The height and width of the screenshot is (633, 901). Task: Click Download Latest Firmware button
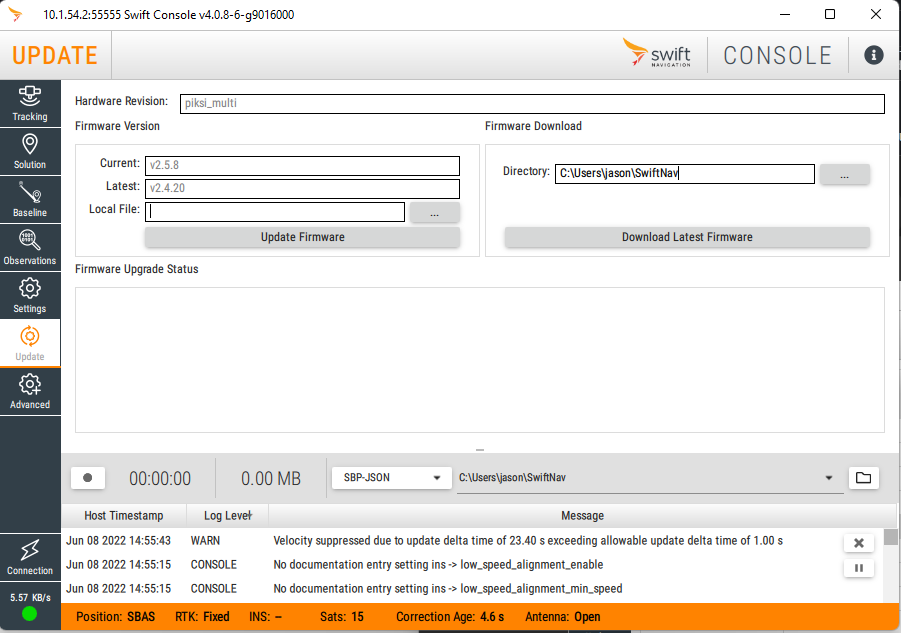687,237
